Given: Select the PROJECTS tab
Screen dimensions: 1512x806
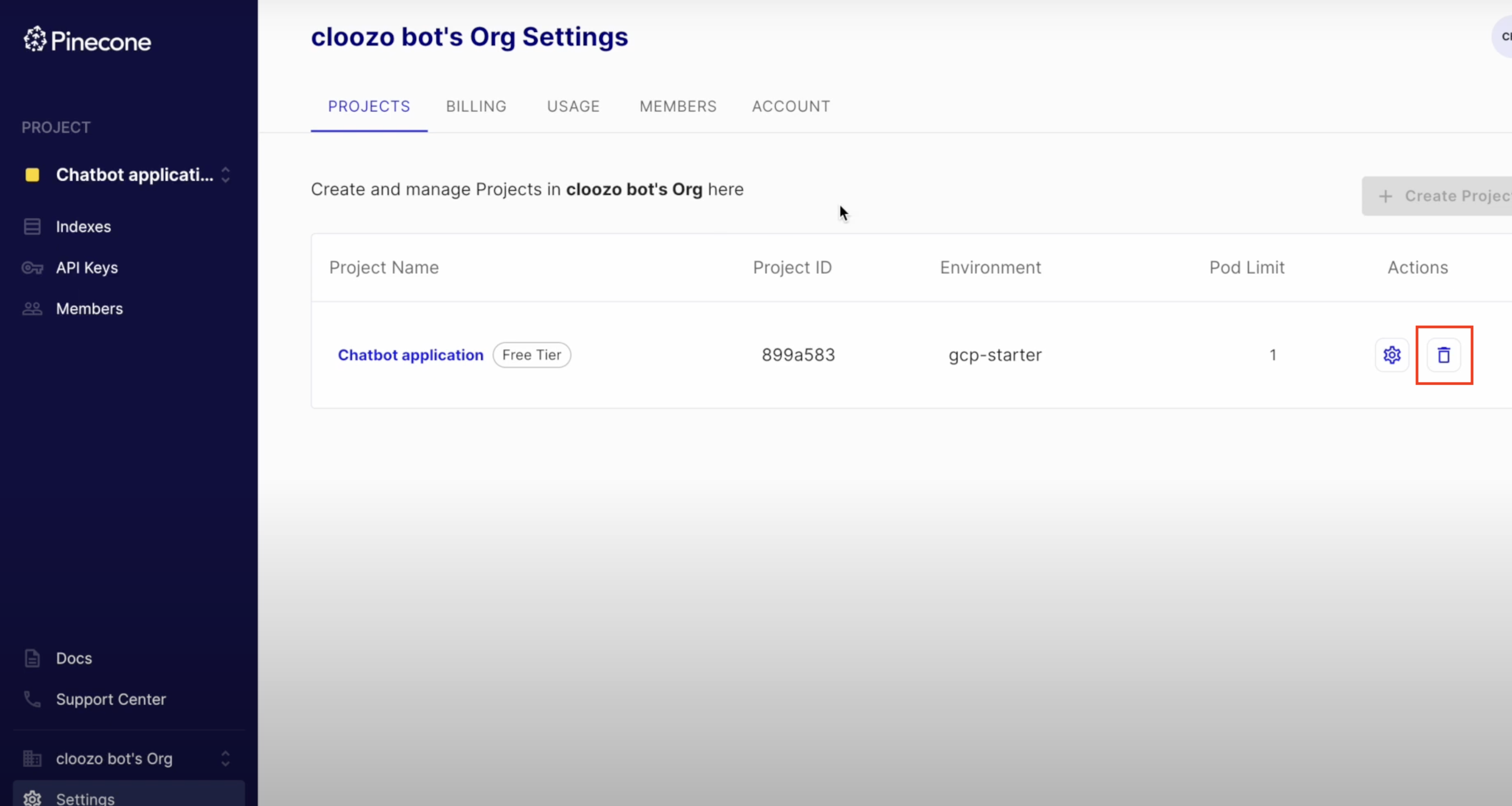Looking at the screenshot, I should click(x=369, y=106).
